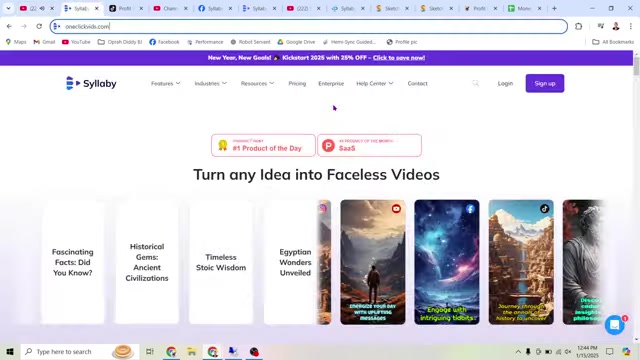Image resolution: width=640 pixels, height=360 pixels.
Task: Open the Gmail bookmark
Action: point(44,42)
